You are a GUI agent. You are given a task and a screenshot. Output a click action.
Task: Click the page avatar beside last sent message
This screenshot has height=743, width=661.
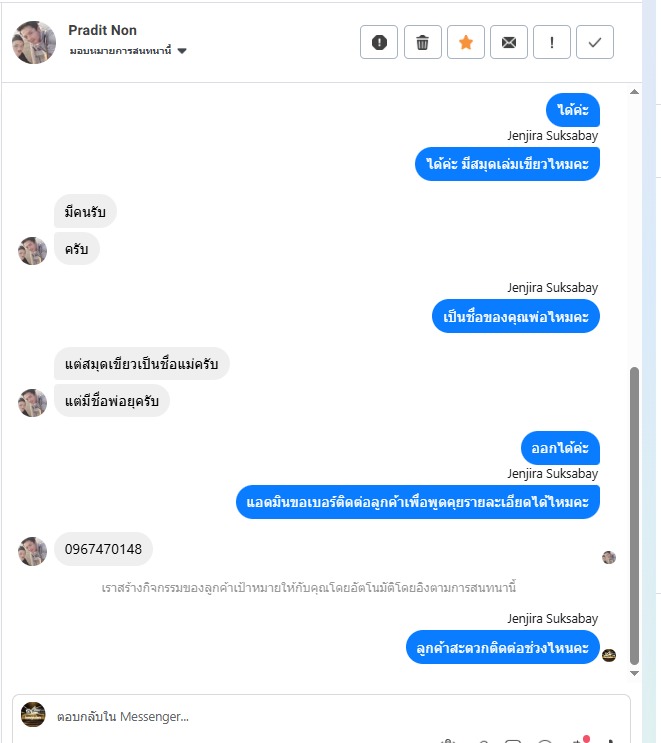pyautogui.click(x=609, y=655)
